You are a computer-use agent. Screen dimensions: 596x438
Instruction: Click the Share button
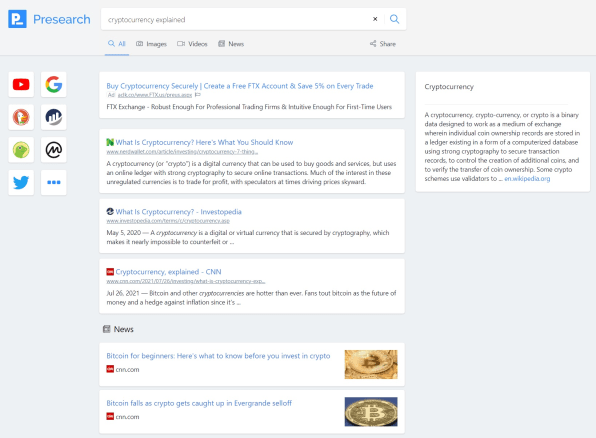pos(383,44)
